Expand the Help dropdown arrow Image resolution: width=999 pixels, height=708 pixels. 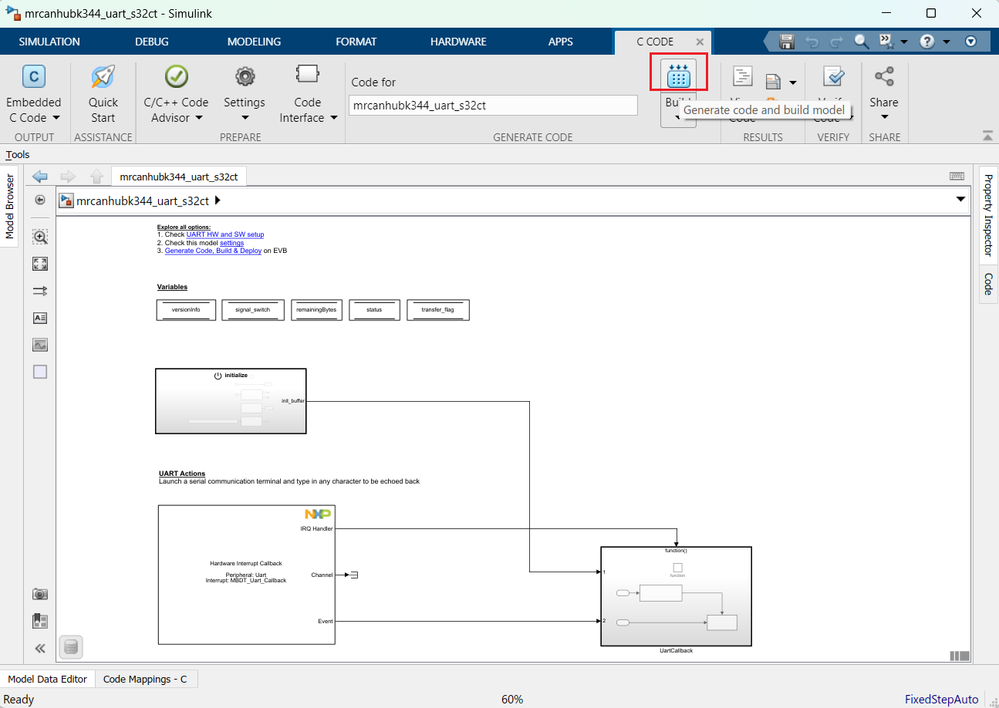point(946,41)
